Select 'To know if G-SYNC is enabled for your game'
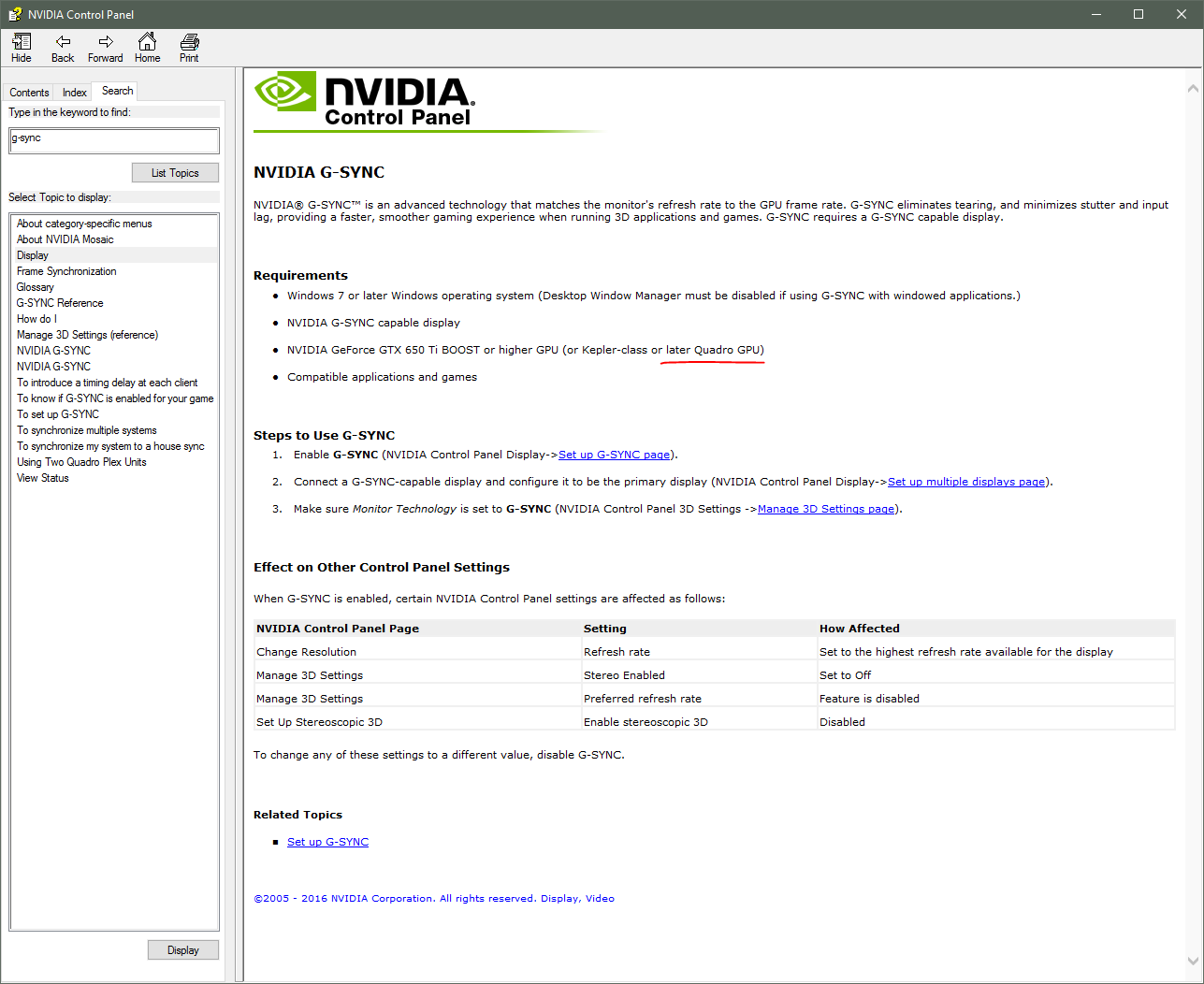 coord(115,398)
